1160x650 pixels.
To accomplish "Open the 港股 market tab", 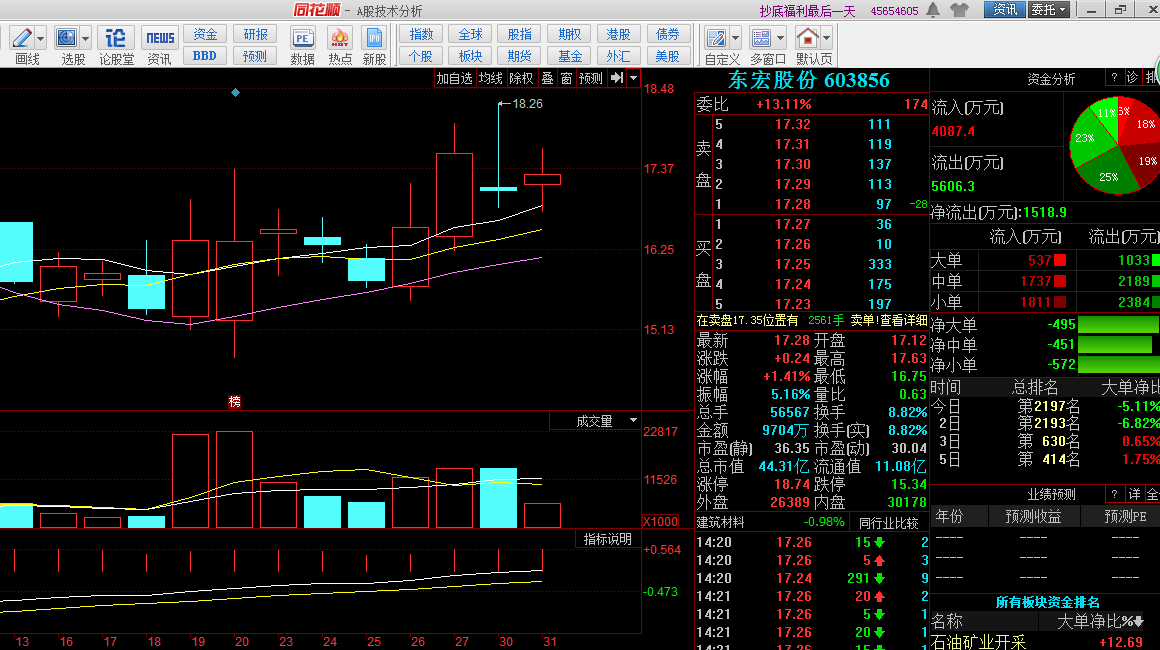I will [619, 34].
